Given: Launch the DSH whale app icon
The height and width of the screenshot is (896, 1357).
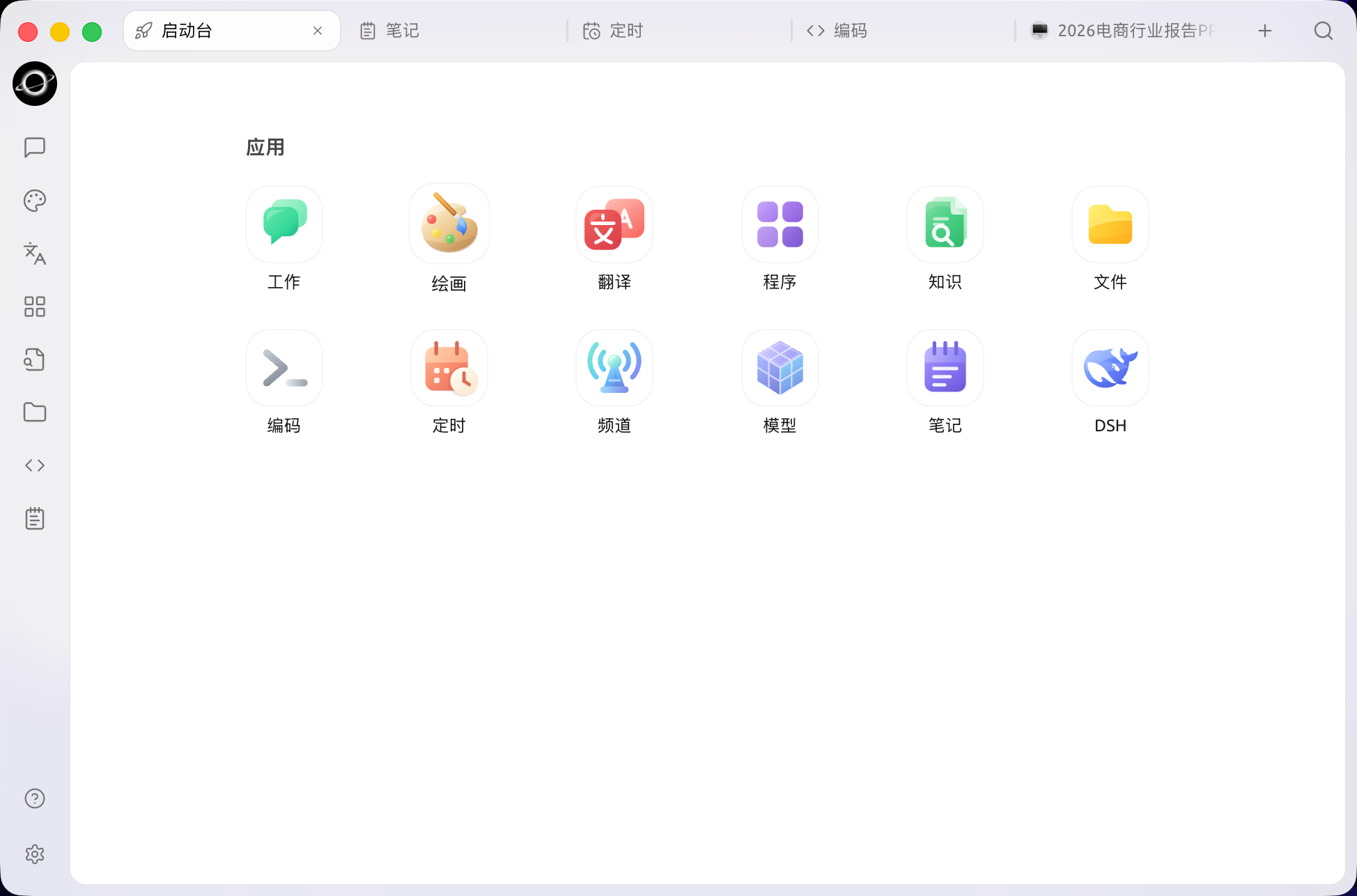Looking at the screenshot, I should pyautogui.click(x=1110, y=368).
